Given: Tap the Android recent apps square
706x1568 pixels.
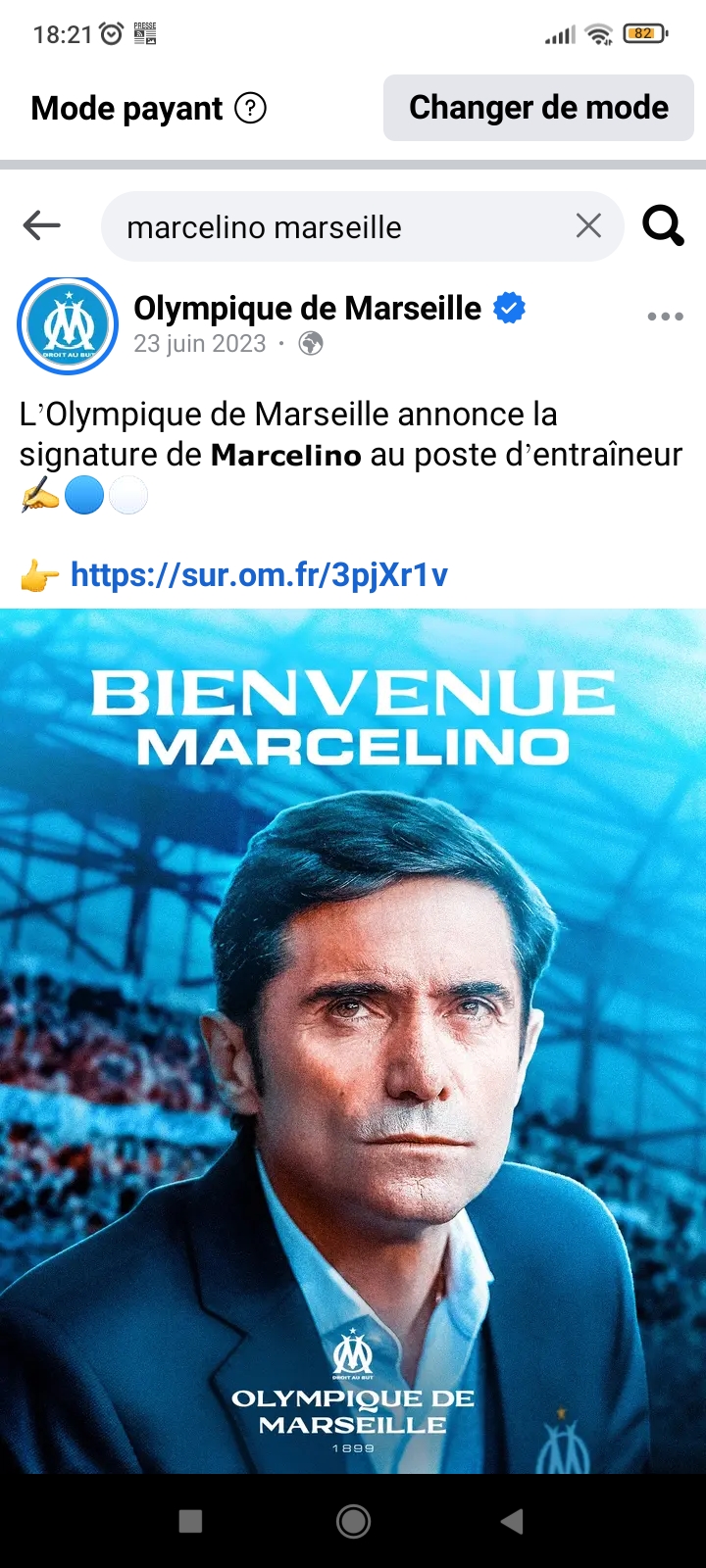Looking at the screenshot, I should [191, 1521].
